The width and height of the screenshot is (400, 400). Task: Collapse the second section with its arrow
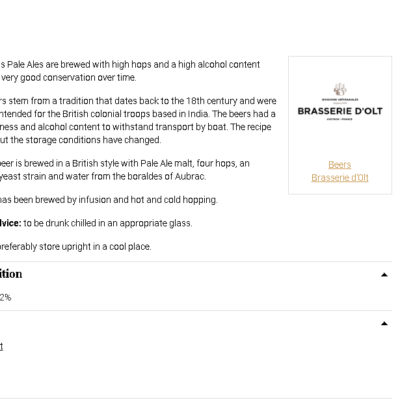384,323
